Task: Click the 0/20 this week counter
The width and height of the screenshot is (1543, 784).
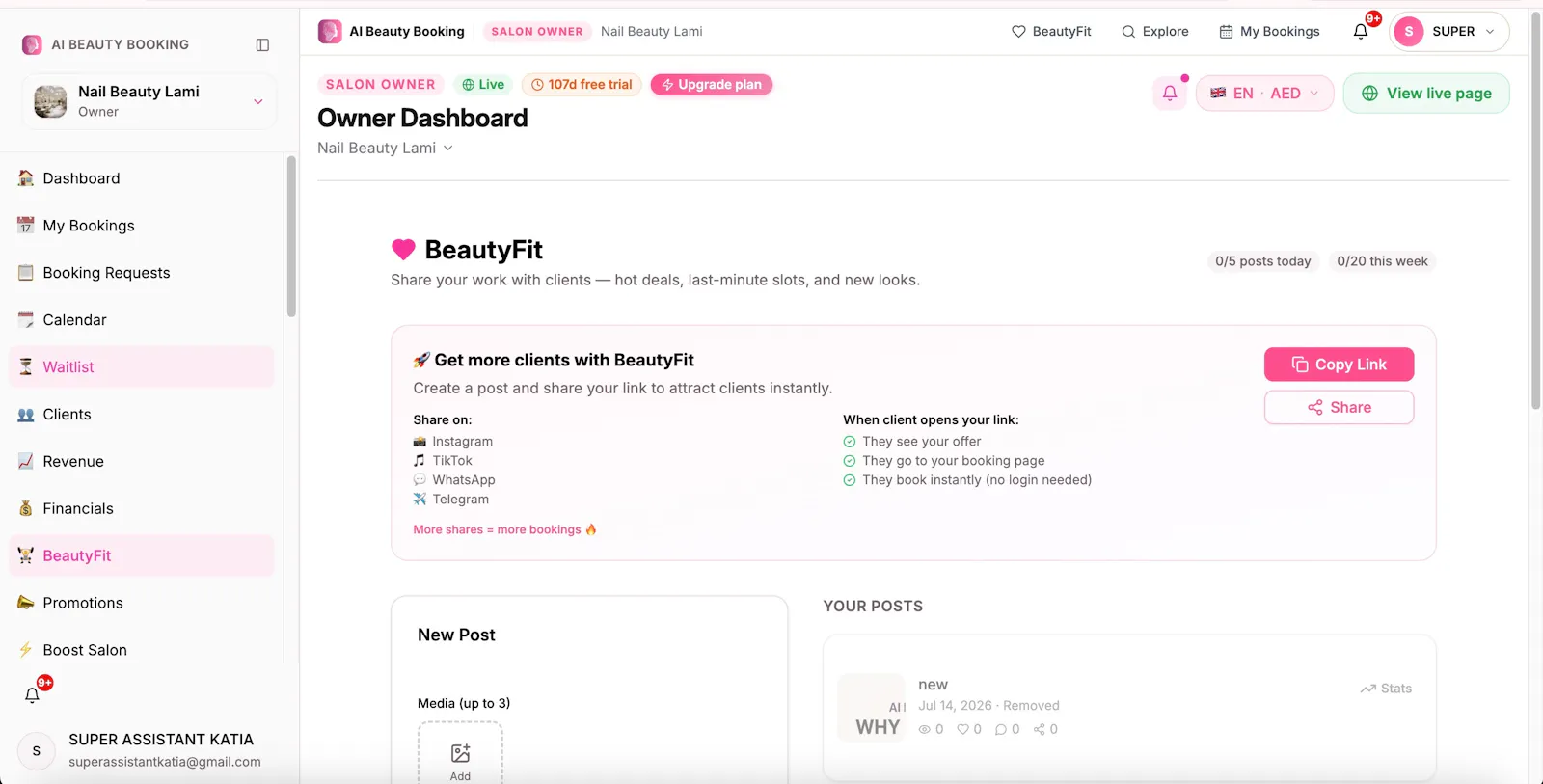Action: tap(1382, 261)
